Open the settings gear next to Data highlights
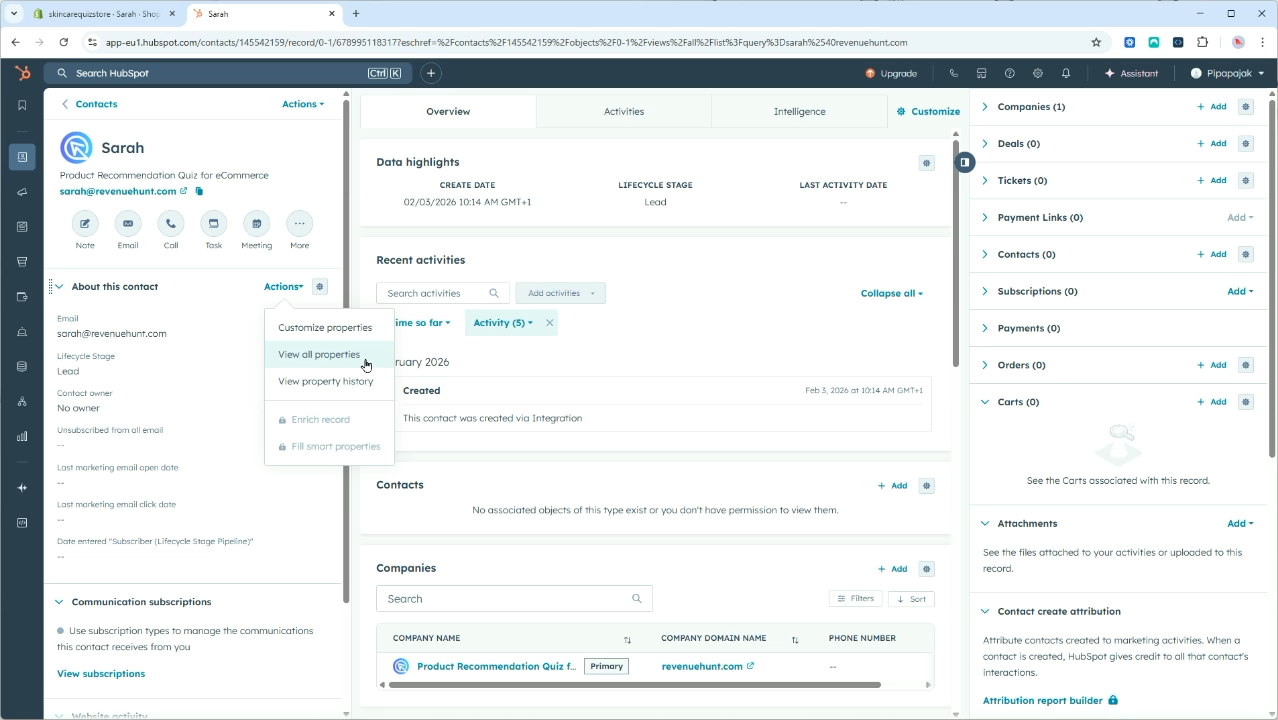Screen dimensions: 1278x720 pos(926,162)
